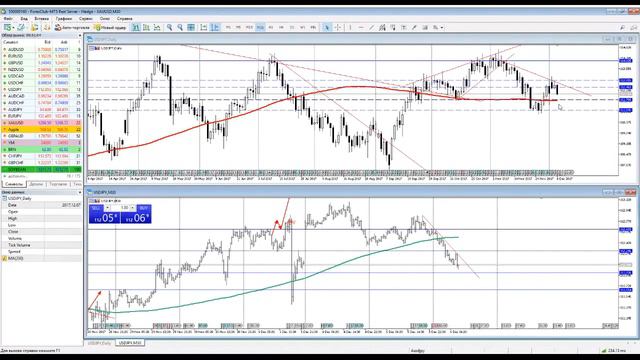Select the crosshair tool
Screen dimensions: 640x360
(338, 27)
